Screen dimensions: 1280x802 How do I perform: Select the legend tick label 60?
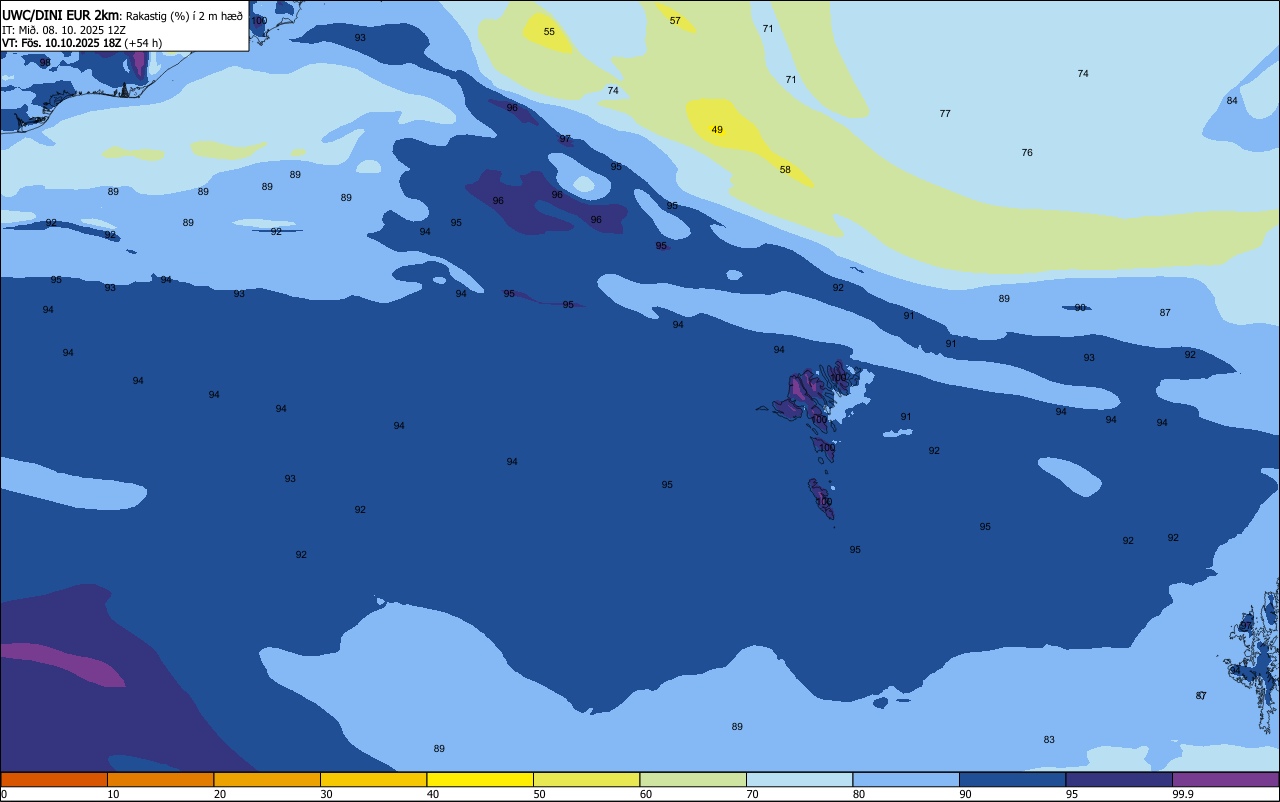coord(646,794)
